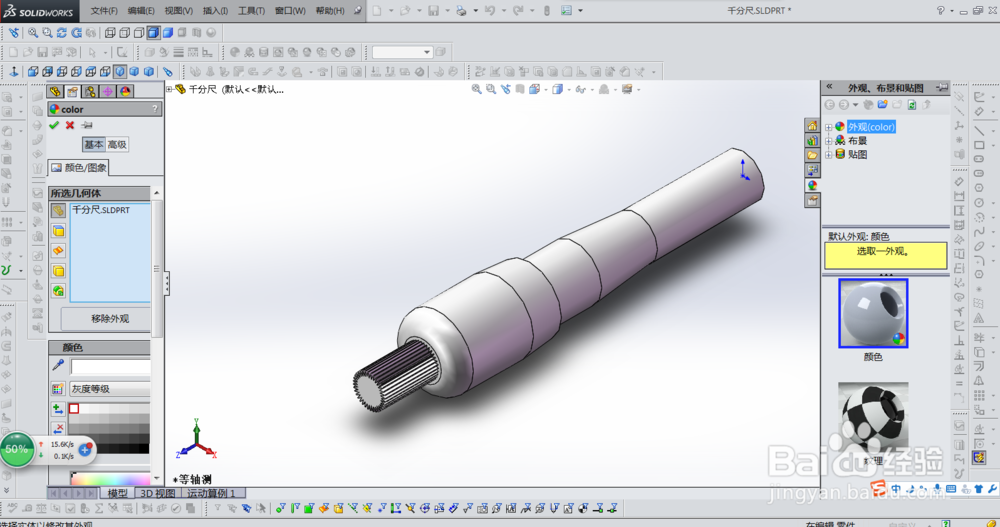Open PropertyManager tab icon
The image size is (1000, 527).
point(73,91)
